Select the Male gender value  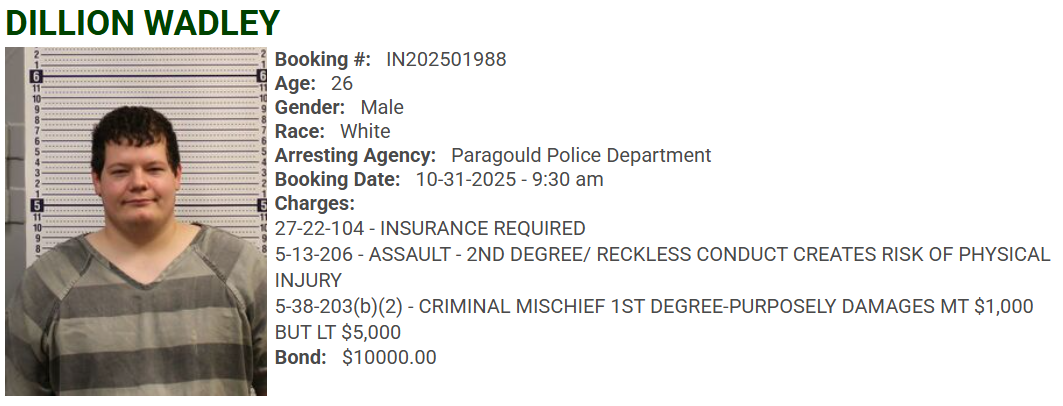[x=382, y=107]
